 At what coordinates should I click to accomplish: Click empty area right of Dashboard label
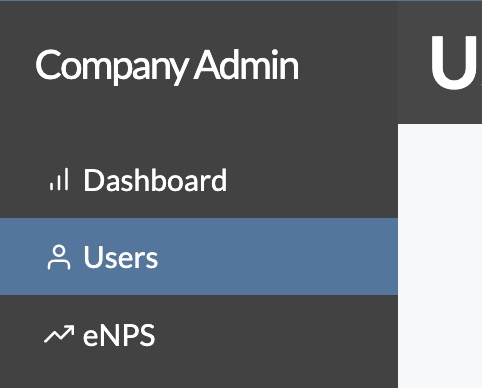pyautogui.click(x=310, y=180)
